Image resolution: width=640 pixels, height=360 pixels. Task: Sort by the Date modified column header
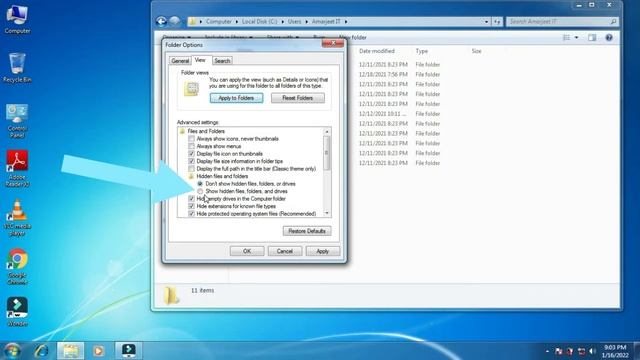coord(377,51)
